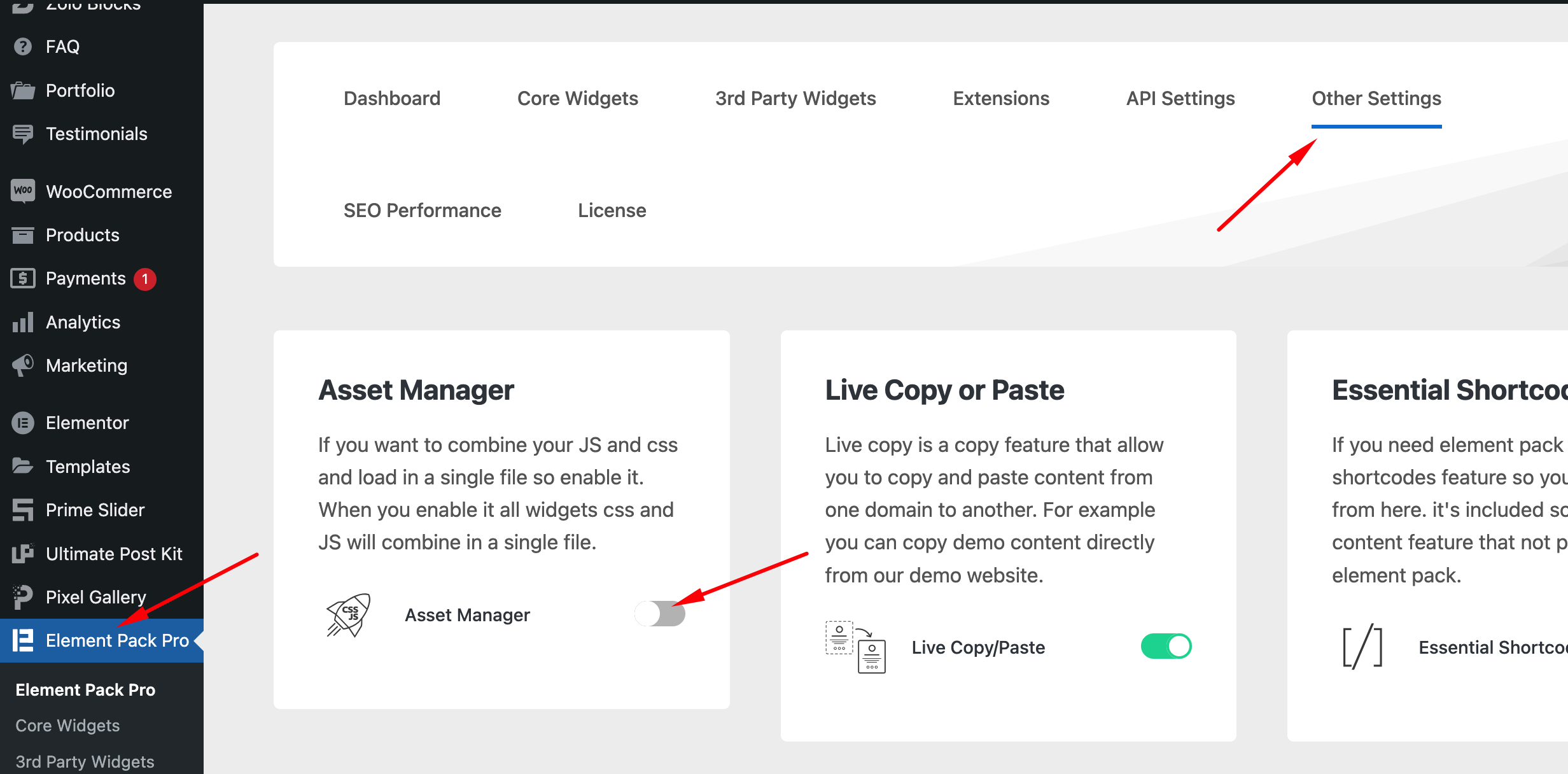Screen dimensions: 1568x774
Task: Open the Core Widgets tab
Action: coord(578,99)
